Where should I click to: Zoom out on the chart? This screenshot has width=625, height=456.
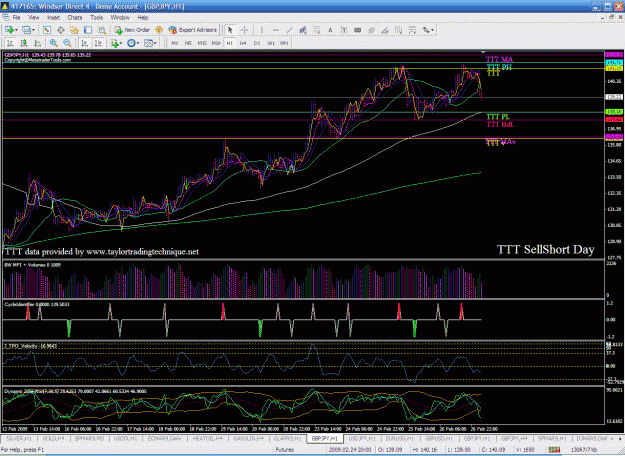coord(67,43)
